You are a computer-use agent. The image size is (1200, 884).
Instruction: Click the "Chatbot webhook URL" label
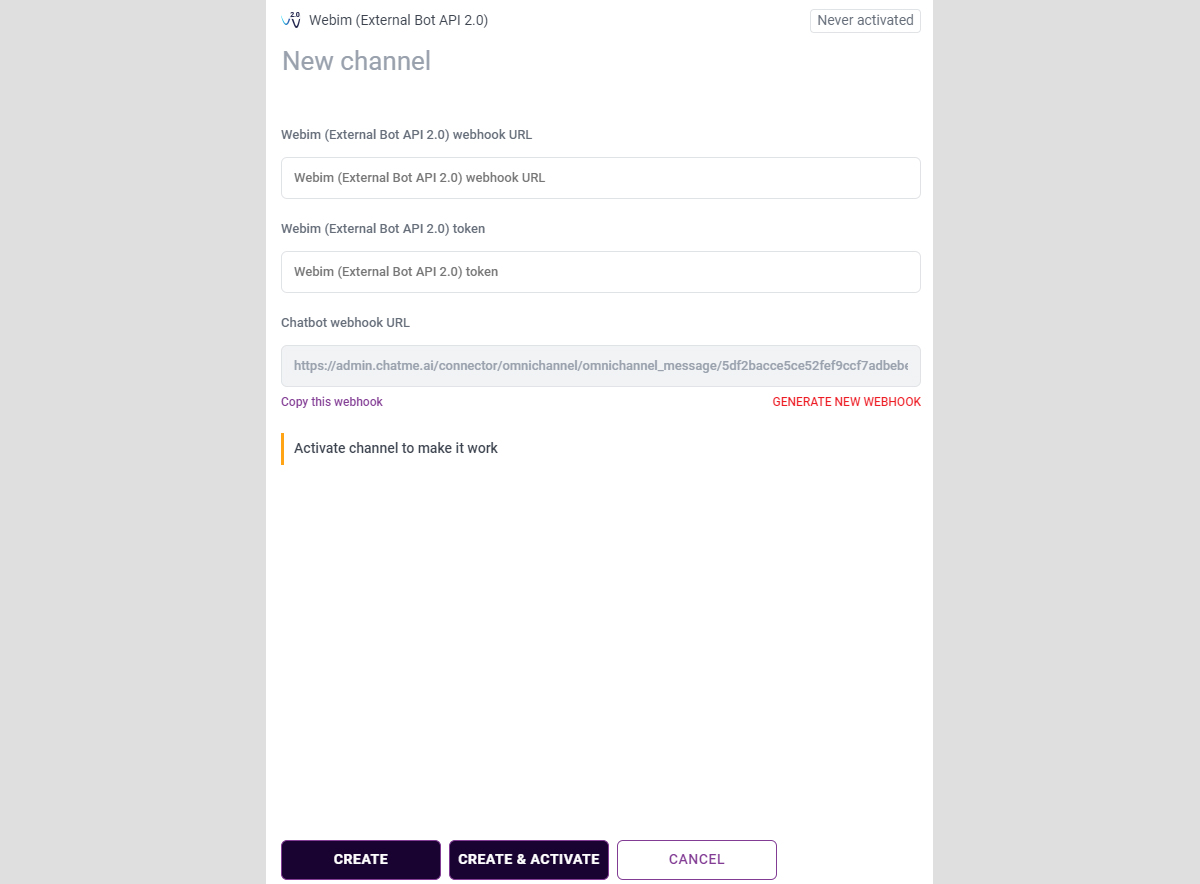[345, 322]
